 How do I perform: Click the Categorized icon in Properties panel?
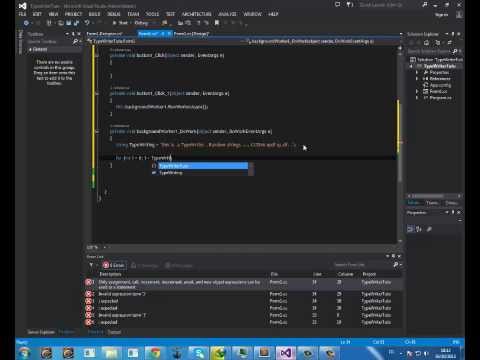410,229
